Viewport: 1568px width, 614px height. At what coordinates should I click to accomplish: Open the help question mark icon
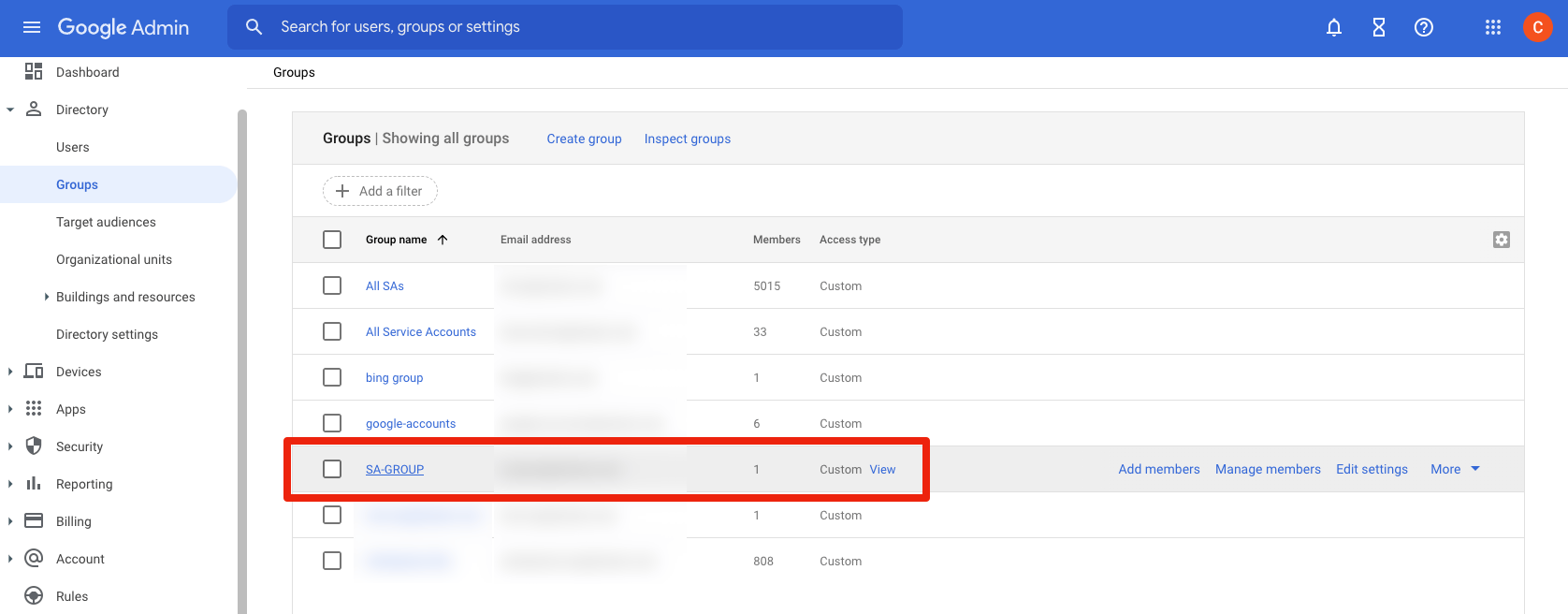[1423, 27]
